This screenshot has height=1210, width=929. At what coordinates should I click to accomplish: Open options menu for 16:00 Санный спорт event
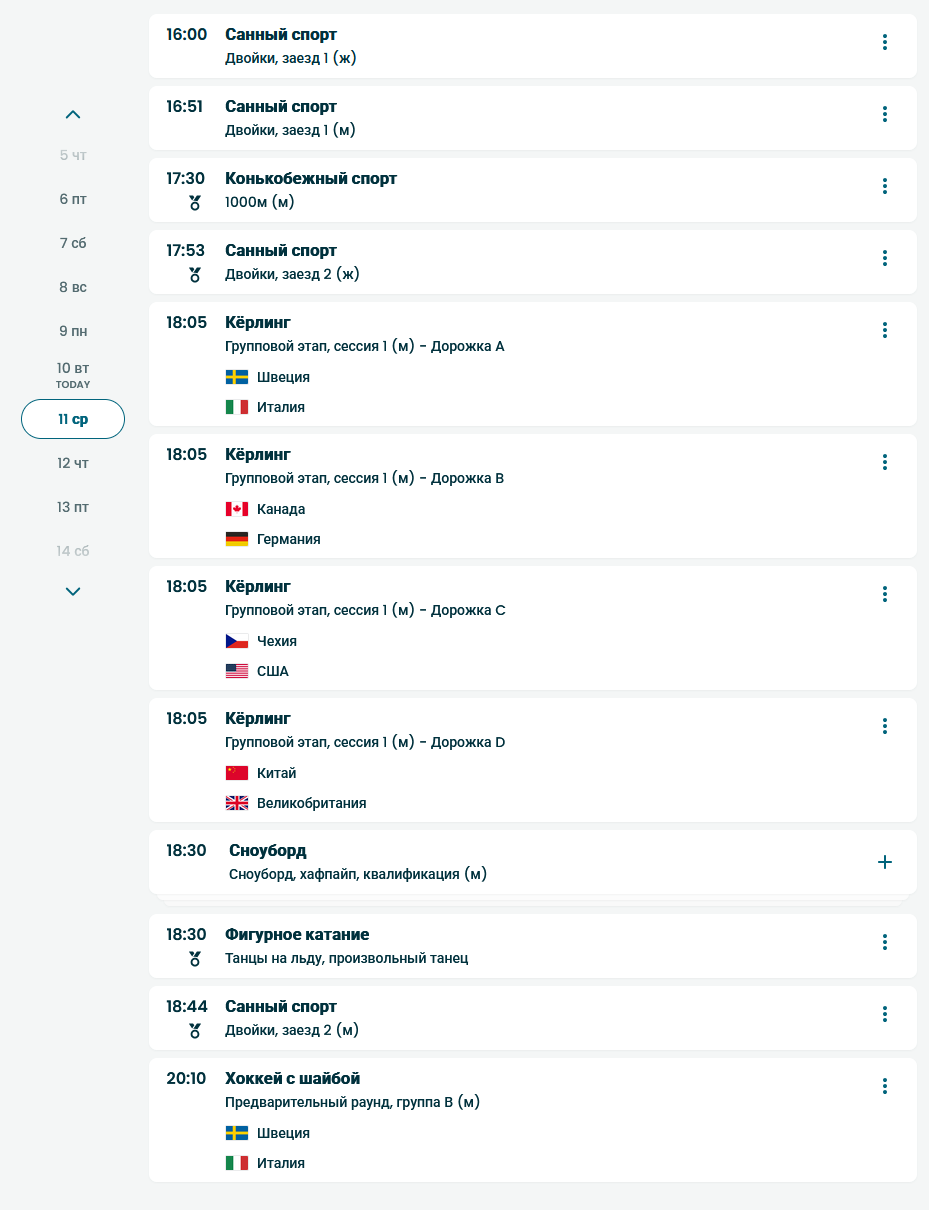click(x=884, y=42)
